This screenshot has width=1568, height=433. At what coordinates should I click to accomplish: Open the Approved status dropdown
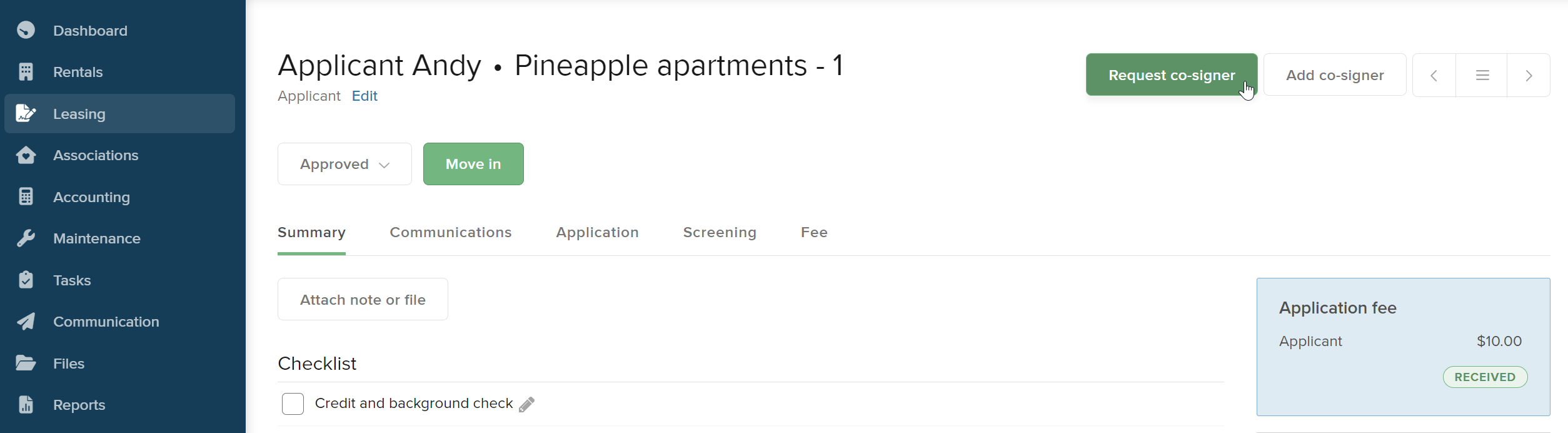[x=344, y=164]
